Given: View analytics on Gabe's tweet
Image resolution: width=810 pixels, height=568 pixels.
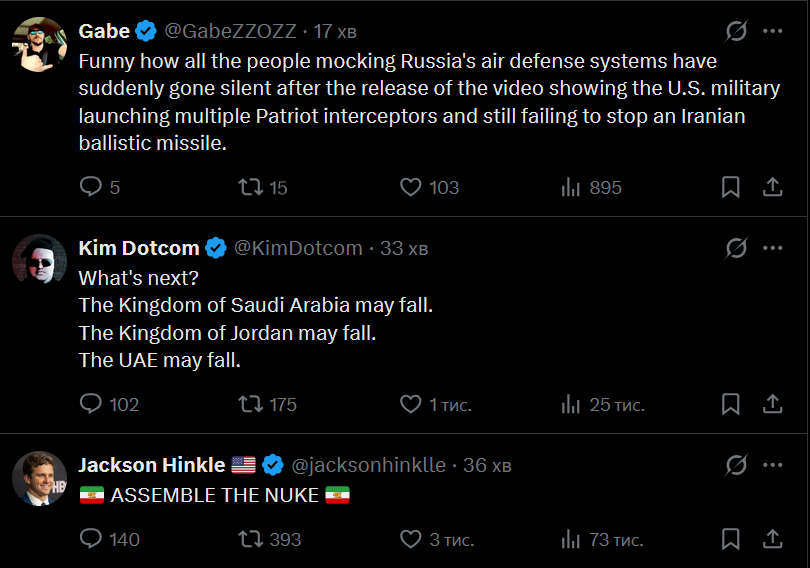Looking at the screenshot, I should click(x=571, y=187).
